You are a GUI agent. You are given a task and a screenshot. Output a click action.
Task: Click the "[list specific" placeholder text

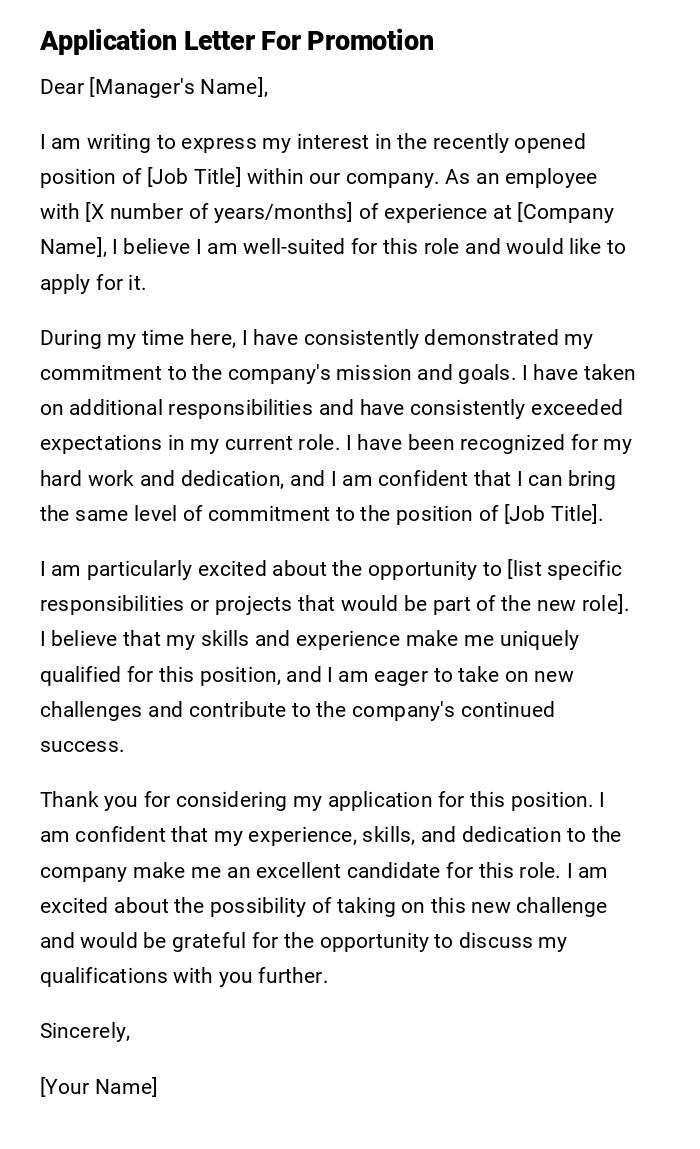pyautogui.click(x=564, y=569)
